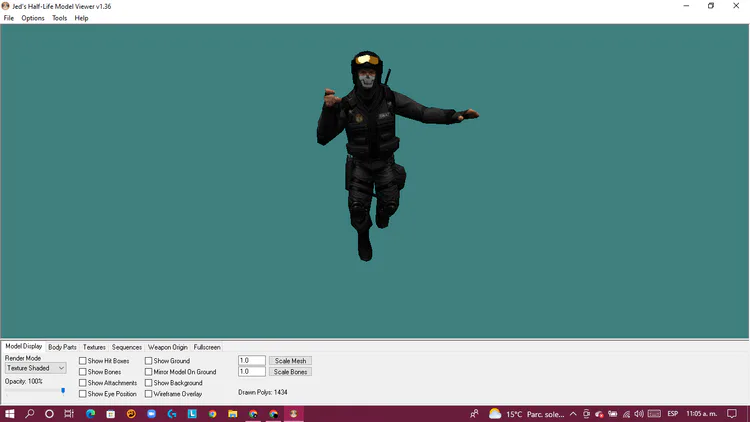Image resolution: width=750 pixels, height=422 pixels.
Task: Open Task View on the taskbar
Action: click(x=69, y=414)
